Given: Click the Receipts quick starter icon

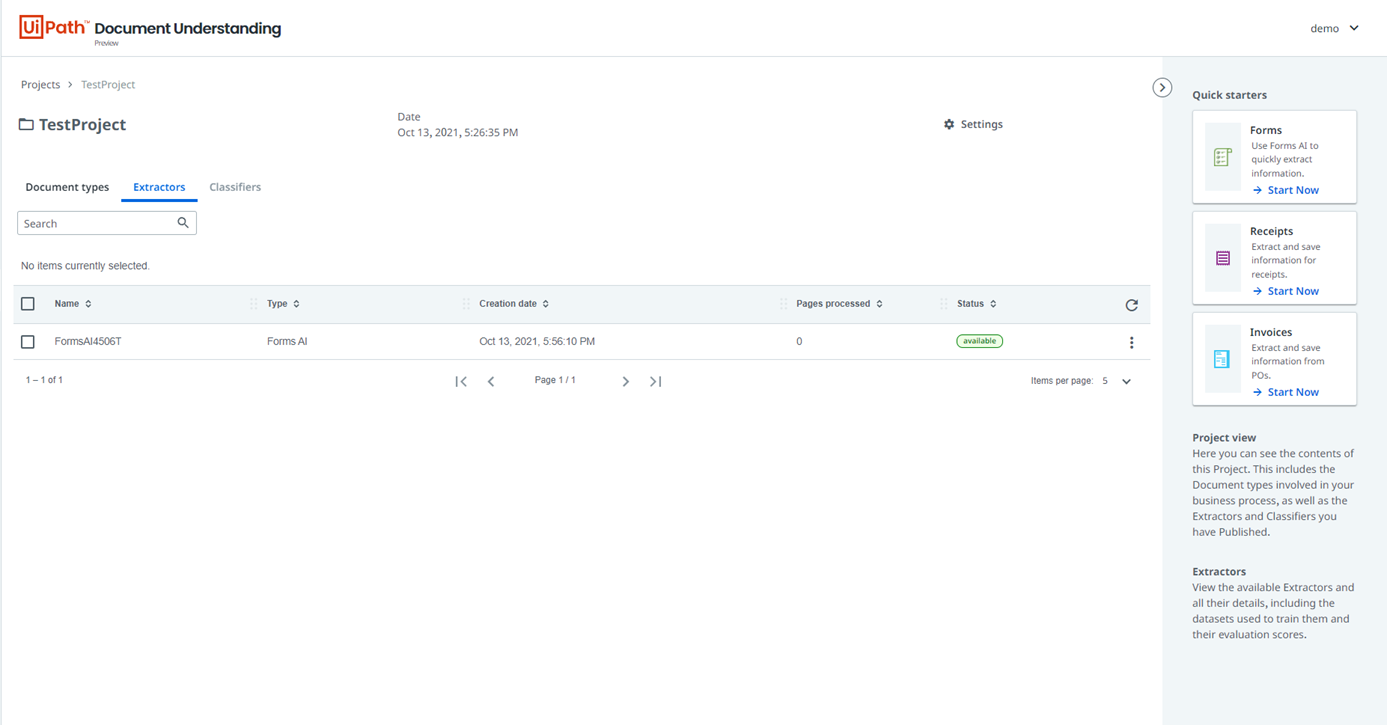Looking at the screenshot, I should pyautogui.click(x=1222, y=258).
